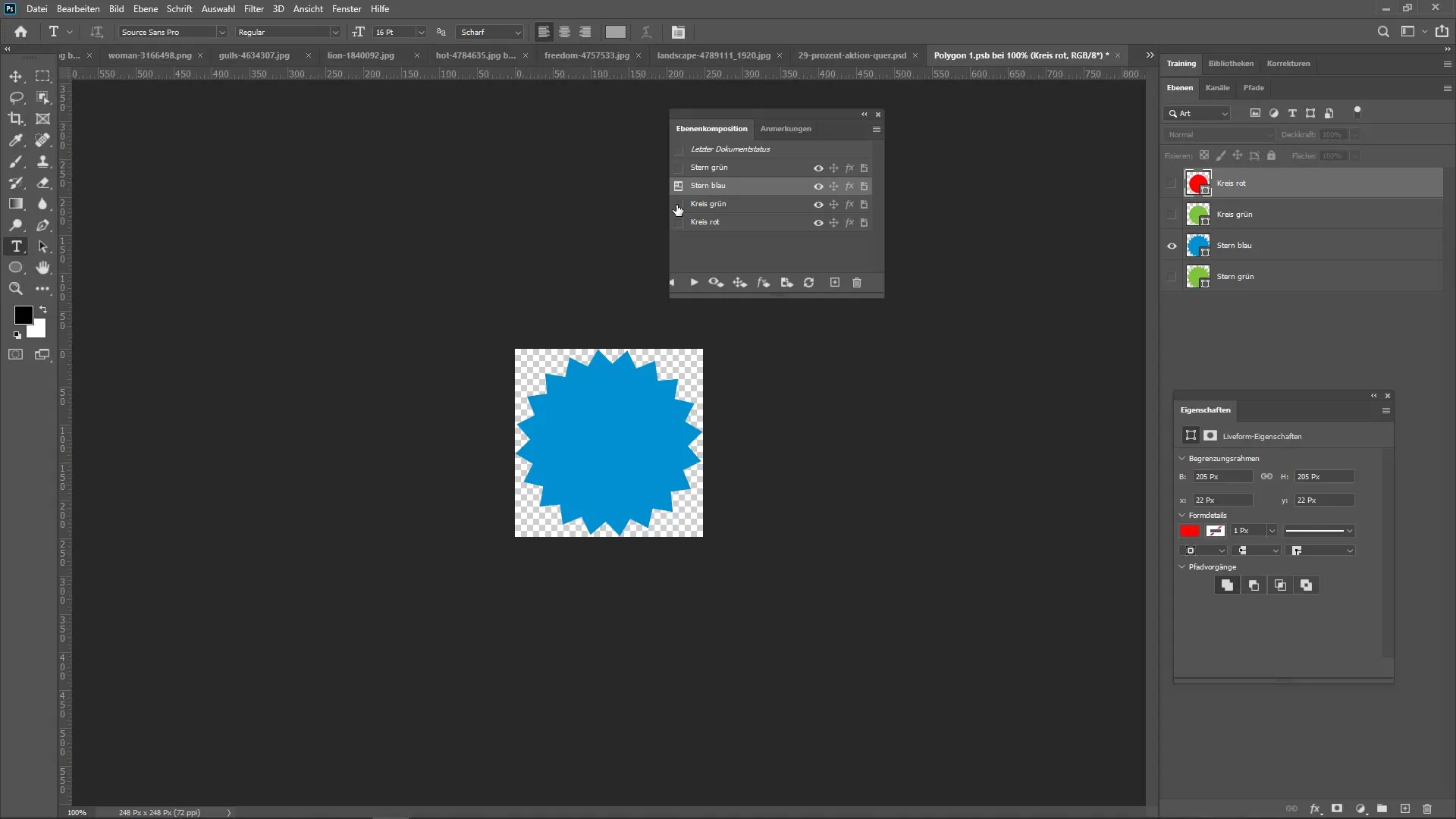Delete the selected layer comp via trash icon
The image size is (1456, 819).
[857, 283]
